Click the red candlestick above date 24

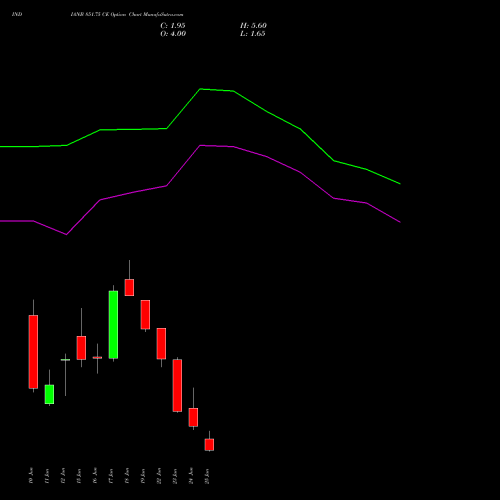coord(193,417)
